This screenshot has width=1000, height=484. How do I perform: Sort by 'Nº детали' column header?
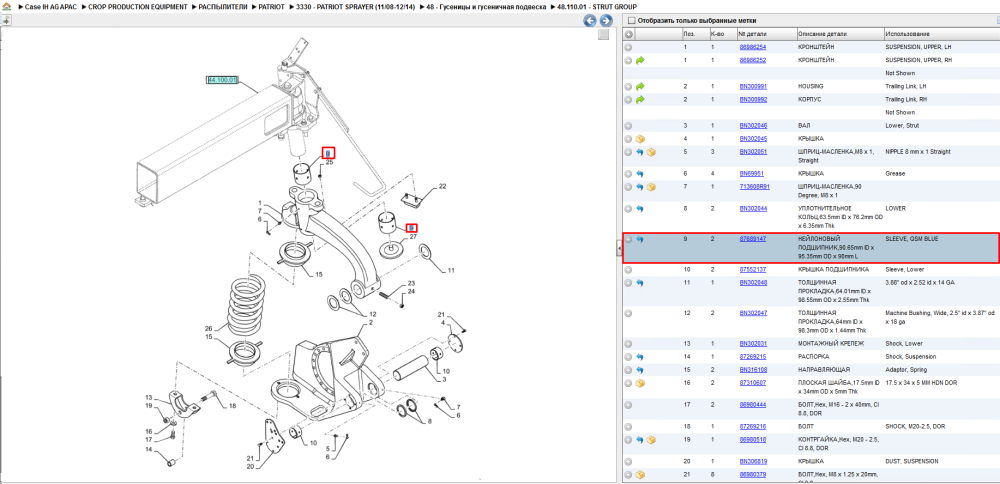pos(753,34)
